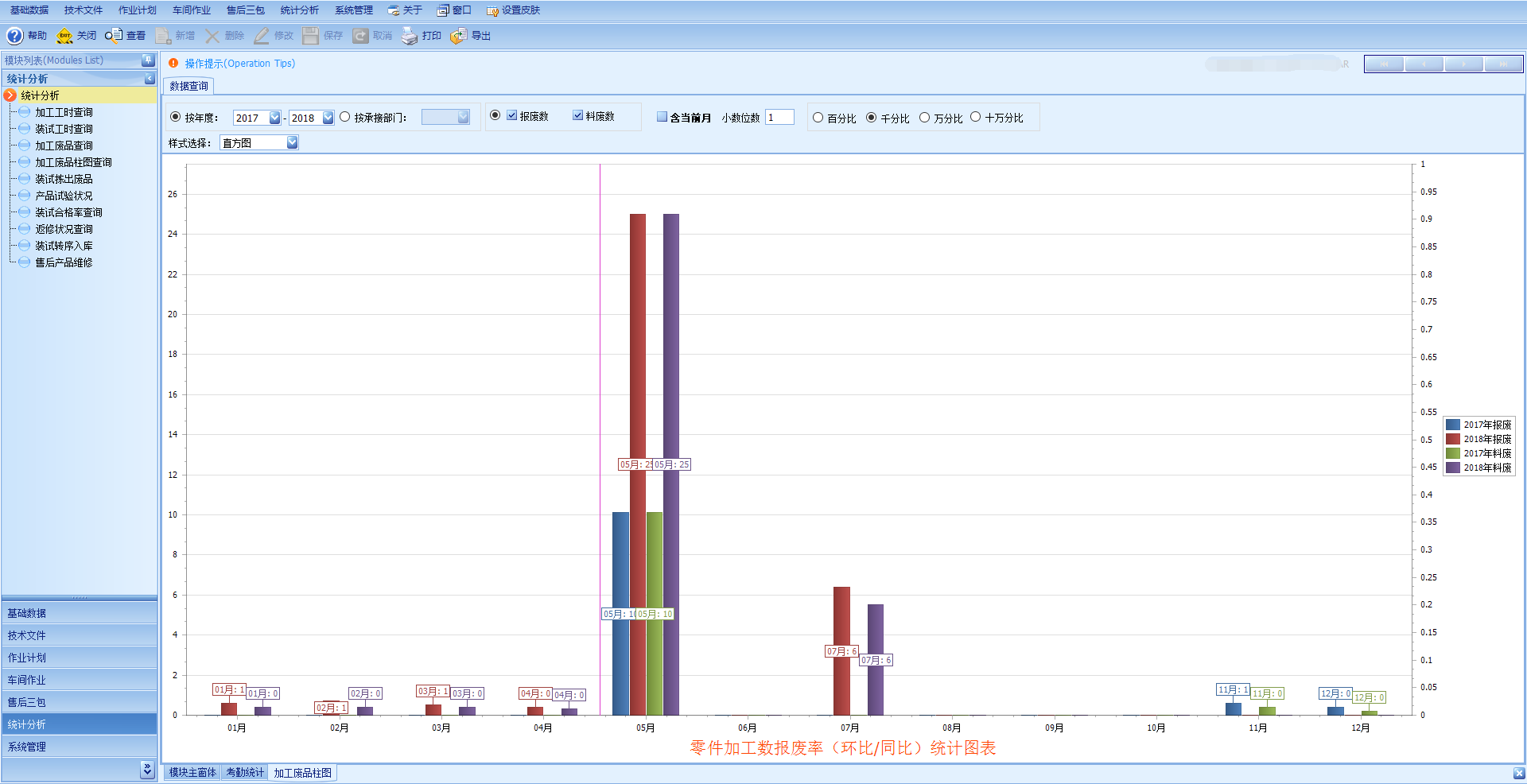
Task: Jump to last record navigation button
Action: [x=1504, y=64]
